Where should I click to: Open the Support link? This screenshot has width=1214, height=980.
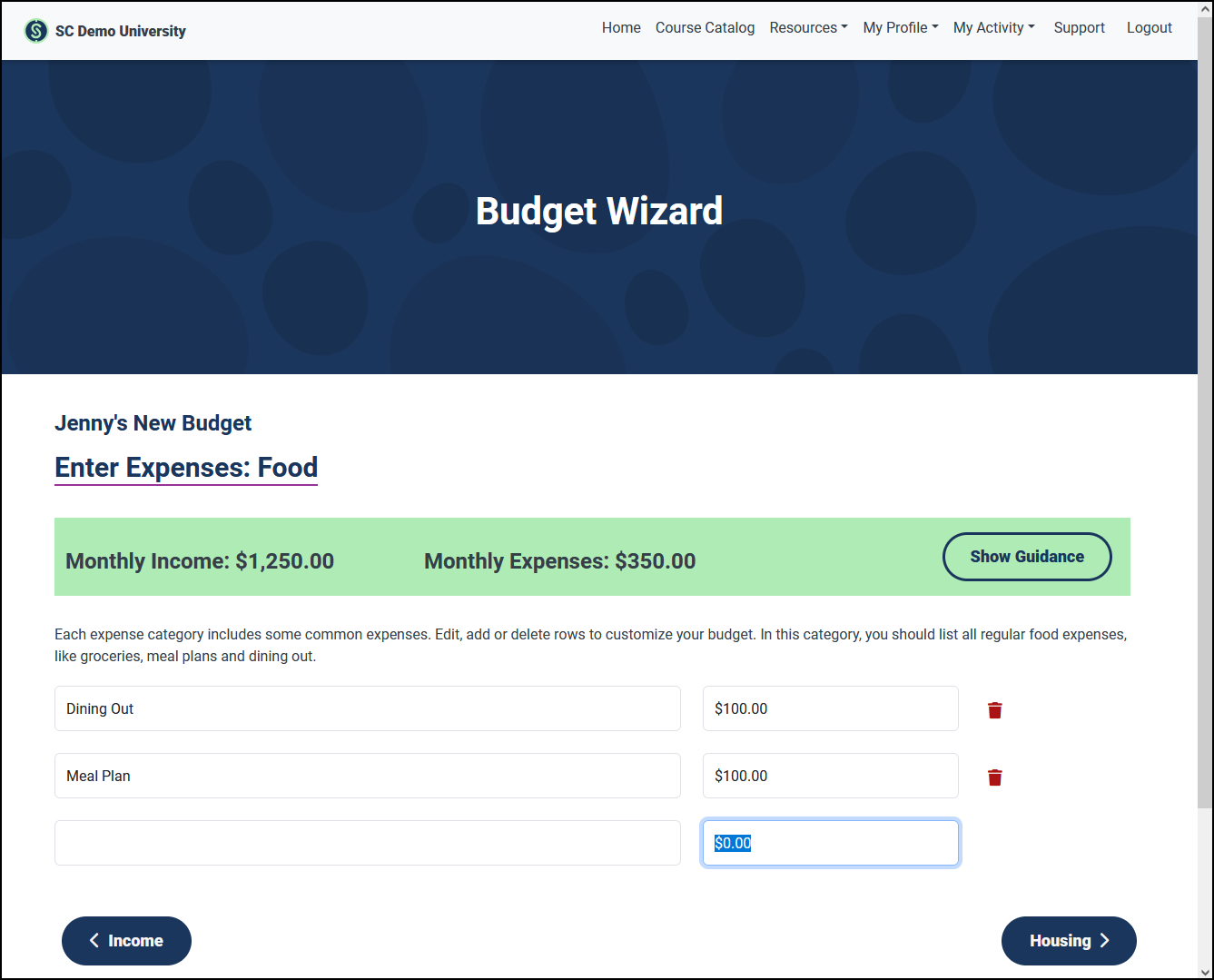click(x=1079, y=28)
